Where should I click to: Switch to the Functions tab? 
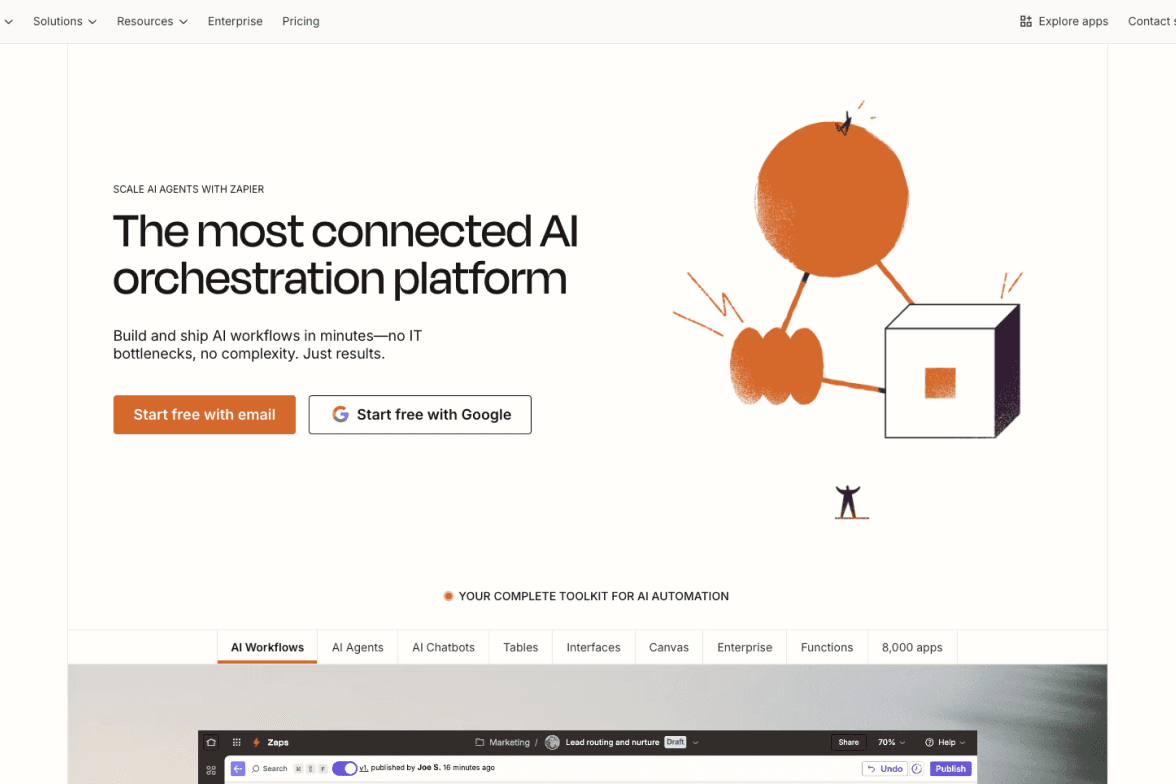pos(826,647)
